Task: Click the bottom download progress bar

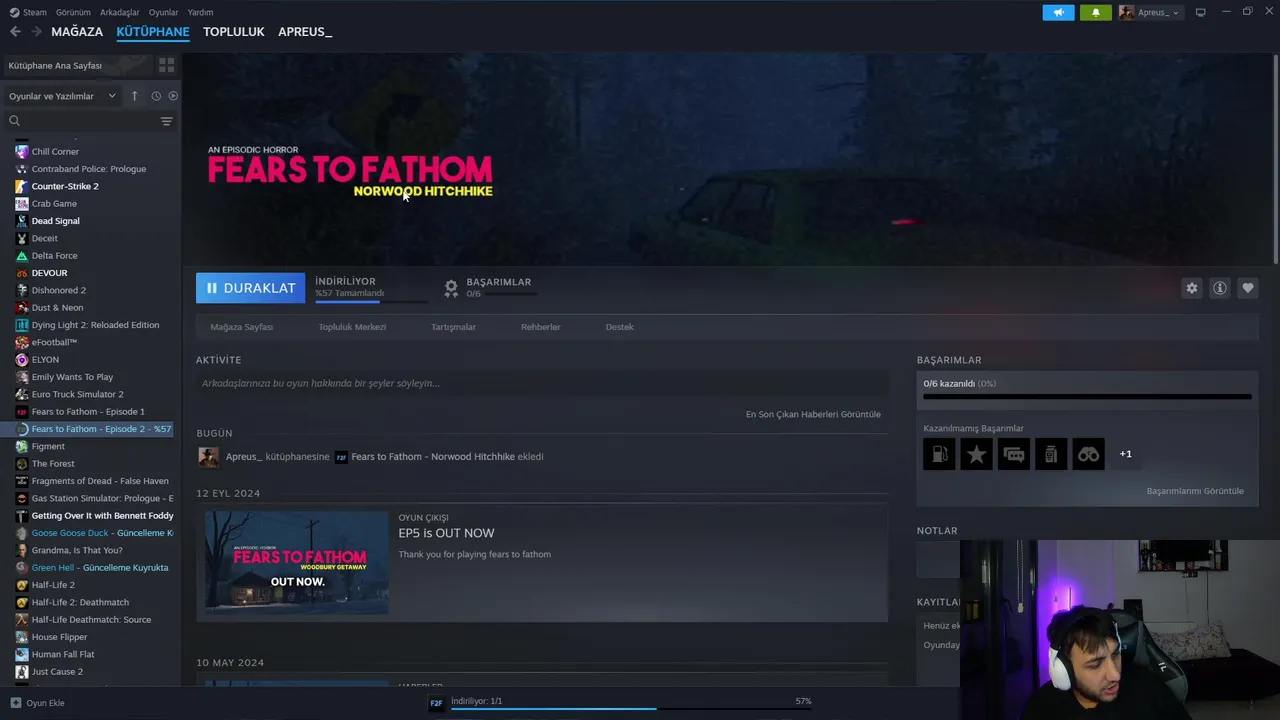Action: coord(631,708)
